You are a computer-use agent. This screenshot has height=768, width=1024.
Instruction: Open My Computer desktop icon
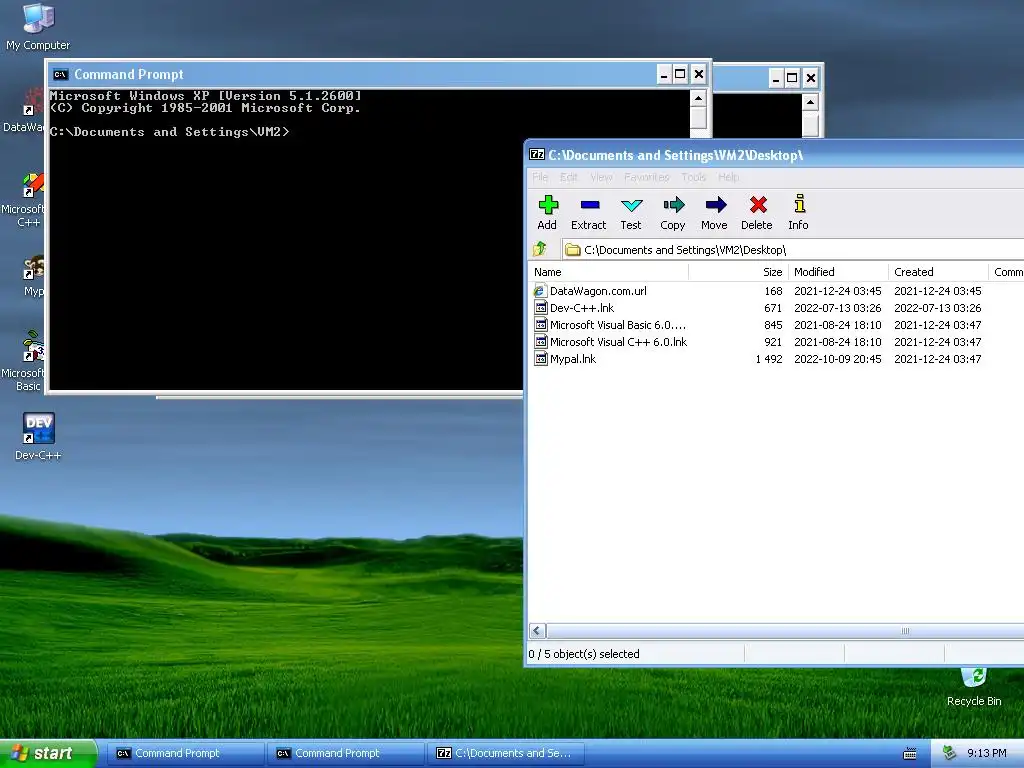click(38, 26)
